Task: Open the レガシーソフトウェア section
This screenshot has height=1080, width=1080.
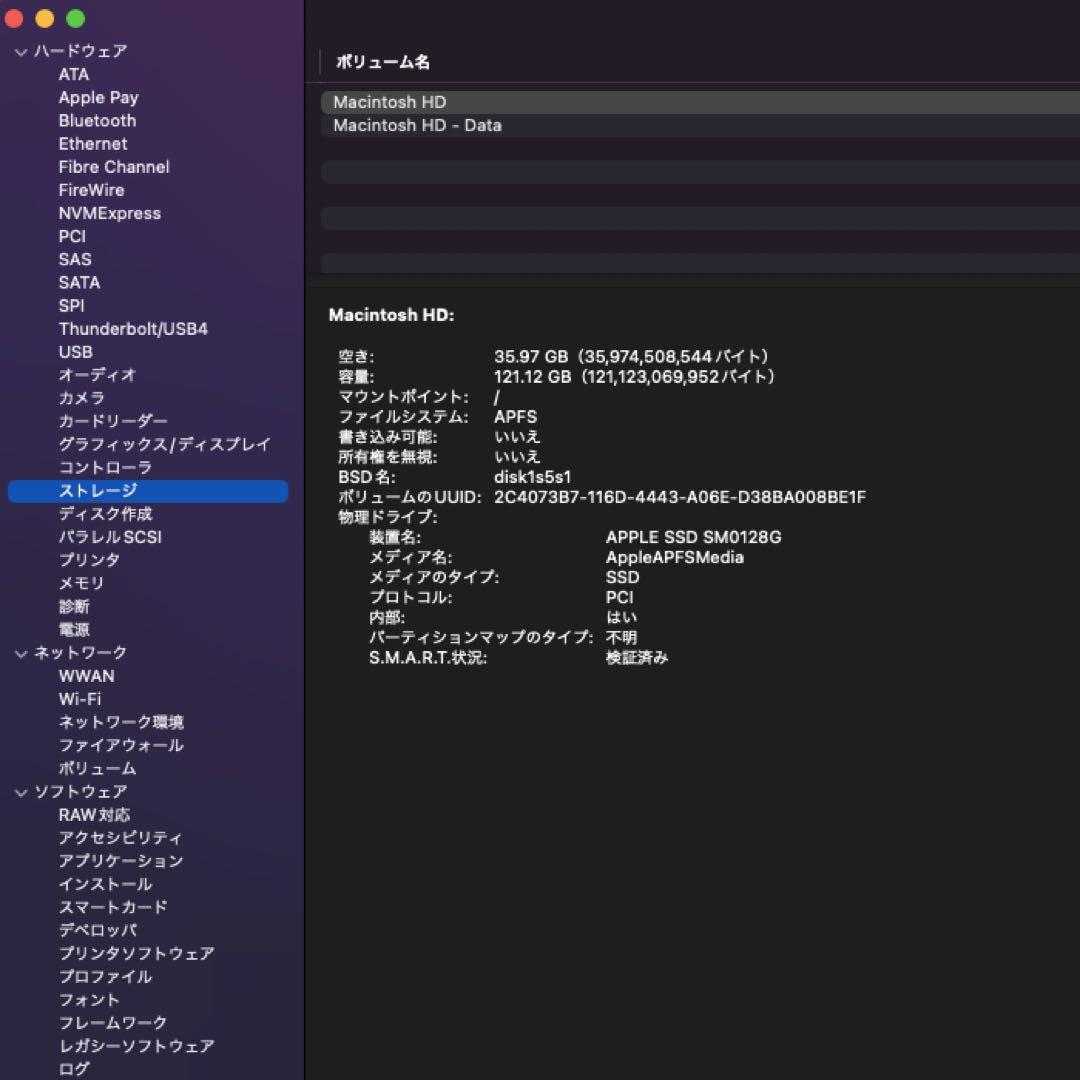Action: click(x=134, y=1045)
